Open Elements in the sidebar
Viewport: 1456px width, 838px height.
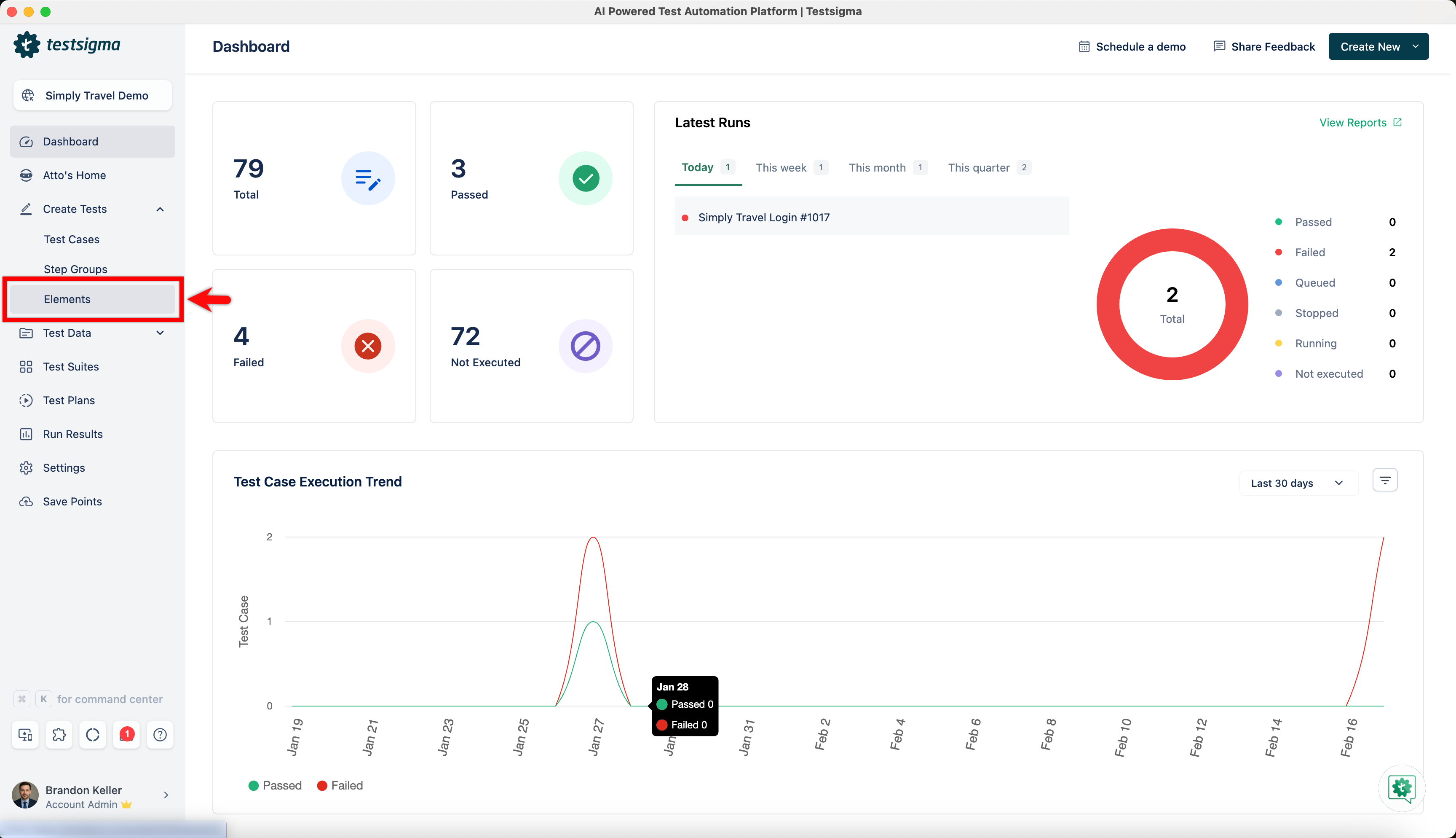[x=67, y=299]
